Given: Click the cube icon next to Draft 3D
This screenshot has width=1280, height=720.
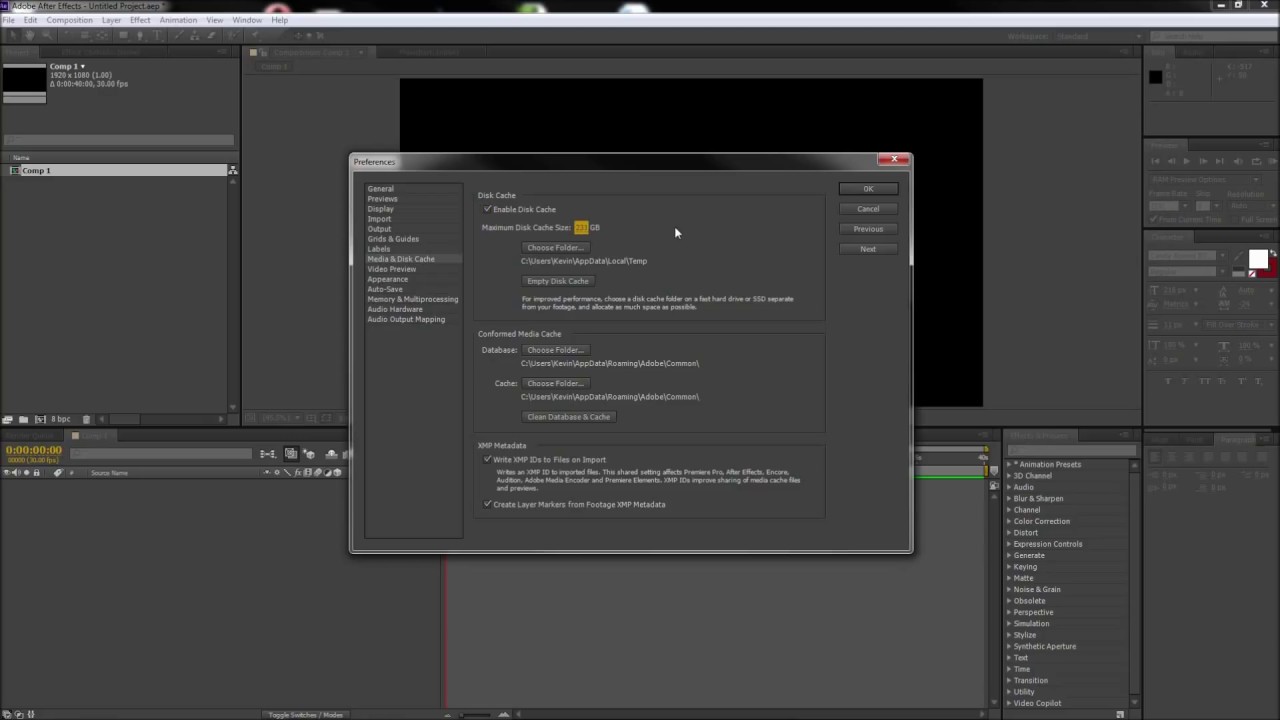Looking at the screenshot, I should [x=309, y=454].
